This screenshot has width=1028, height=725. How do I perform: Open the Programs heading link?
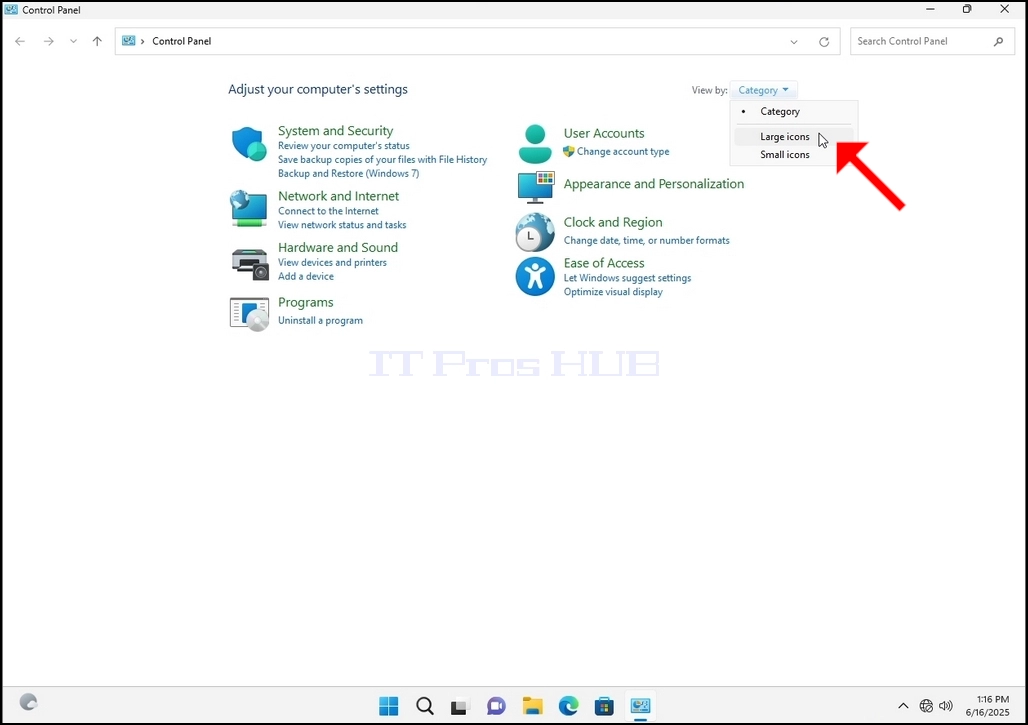306,302
